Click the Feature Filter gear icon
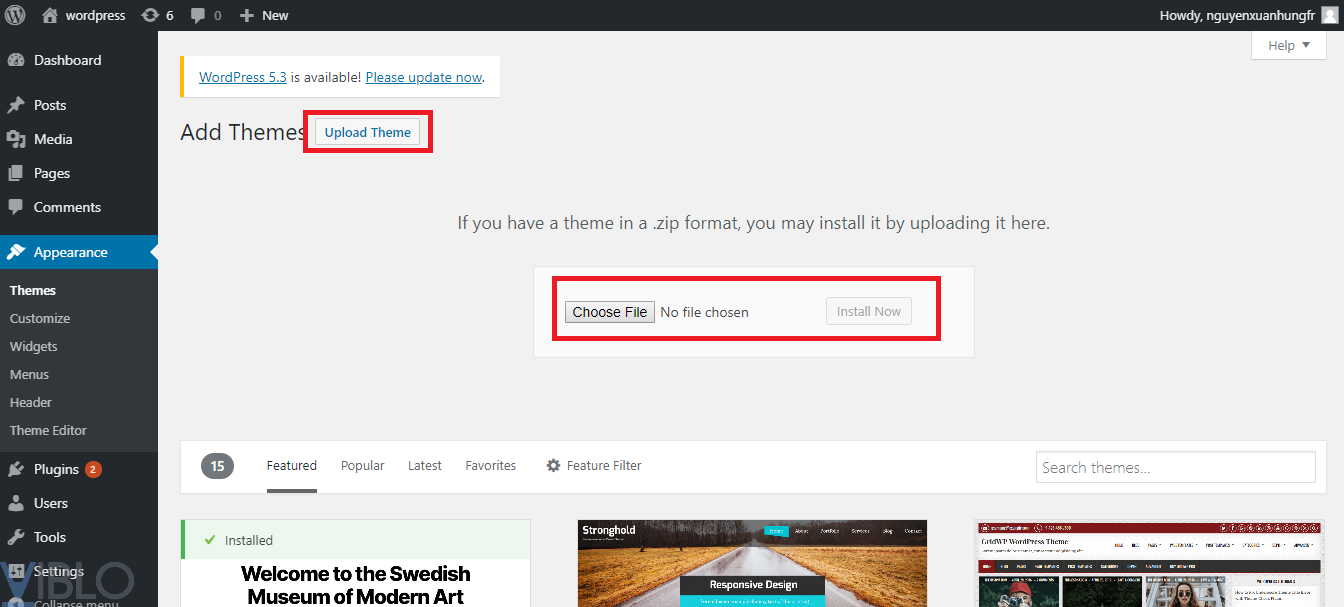The height and width of the screenshot is (607, 1344). 553,465
